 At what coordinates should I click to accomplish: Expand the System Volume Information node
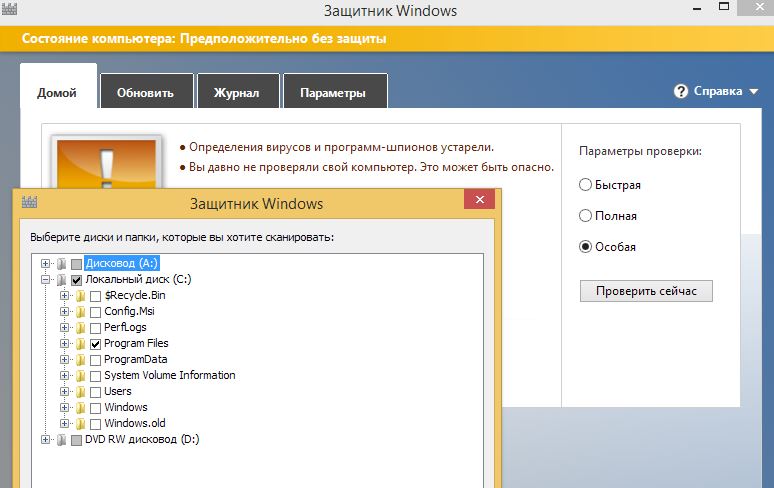click(64, 375)
